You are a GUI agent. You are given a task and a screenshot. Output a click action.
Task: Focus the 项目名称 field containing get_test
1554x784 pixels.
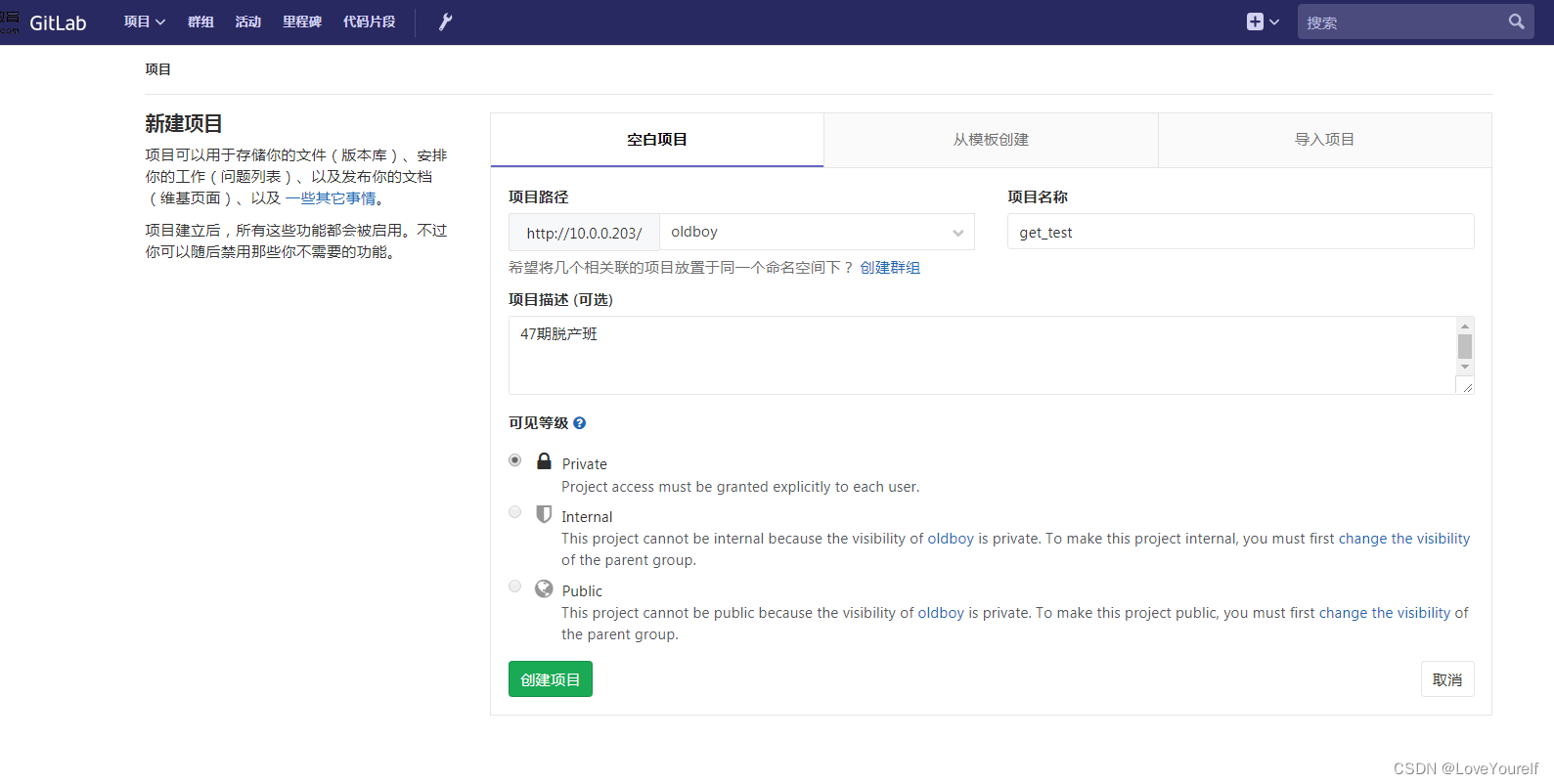1240,232
